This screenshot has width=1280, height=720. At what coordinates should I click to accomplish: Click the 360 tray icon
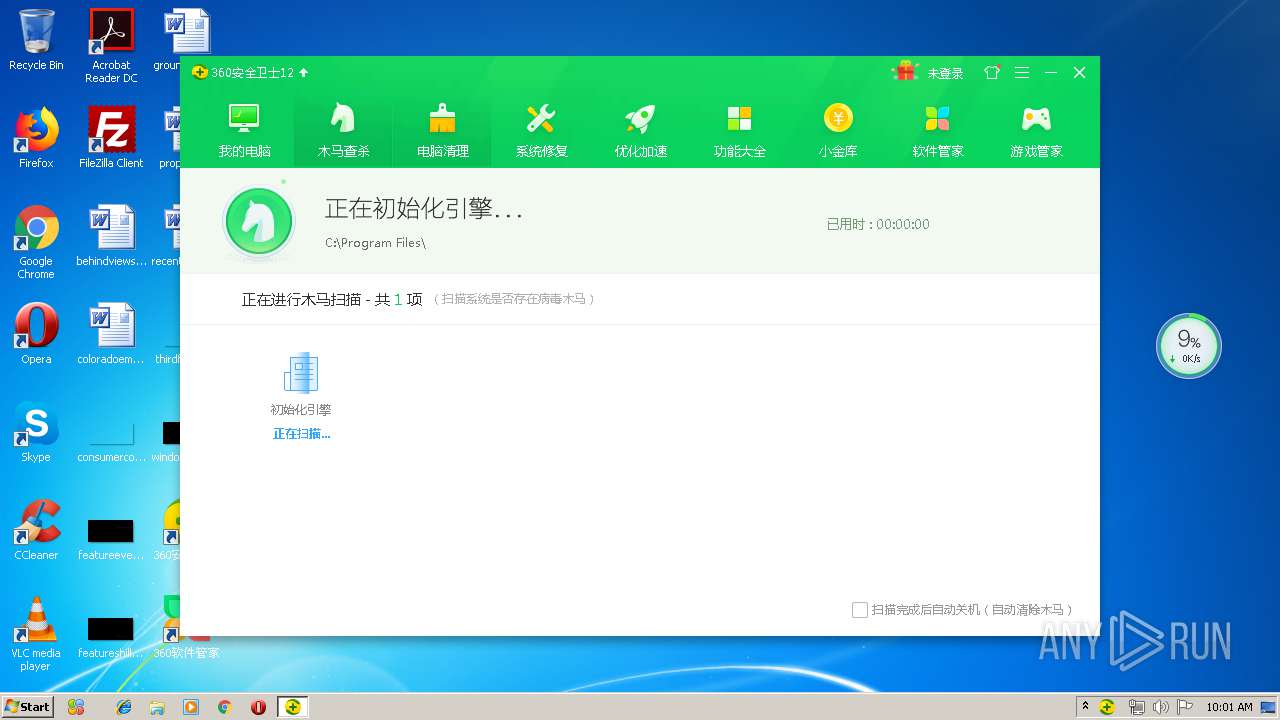1107,706
